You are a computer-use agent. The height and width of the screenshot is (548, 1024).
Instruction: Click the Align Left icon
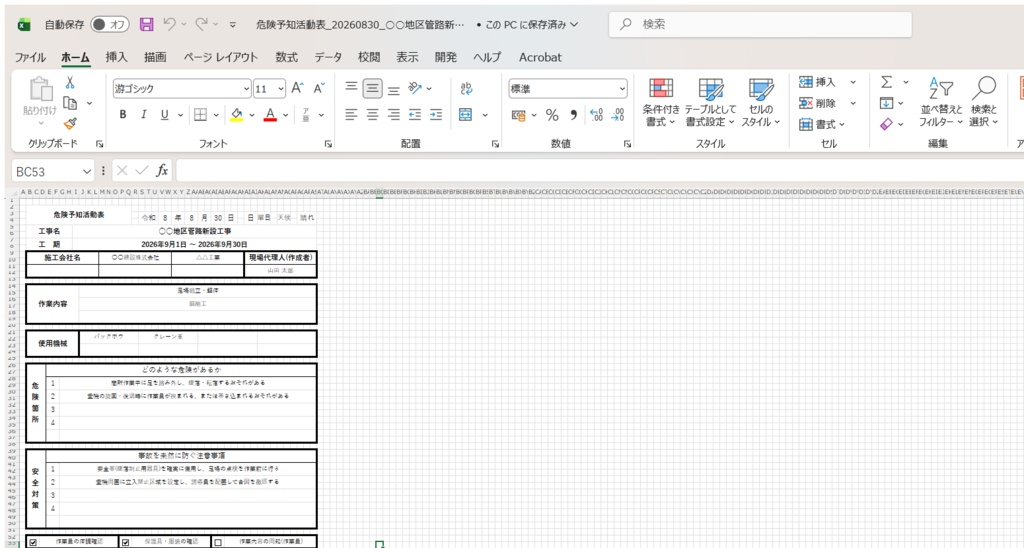point(351,115)
